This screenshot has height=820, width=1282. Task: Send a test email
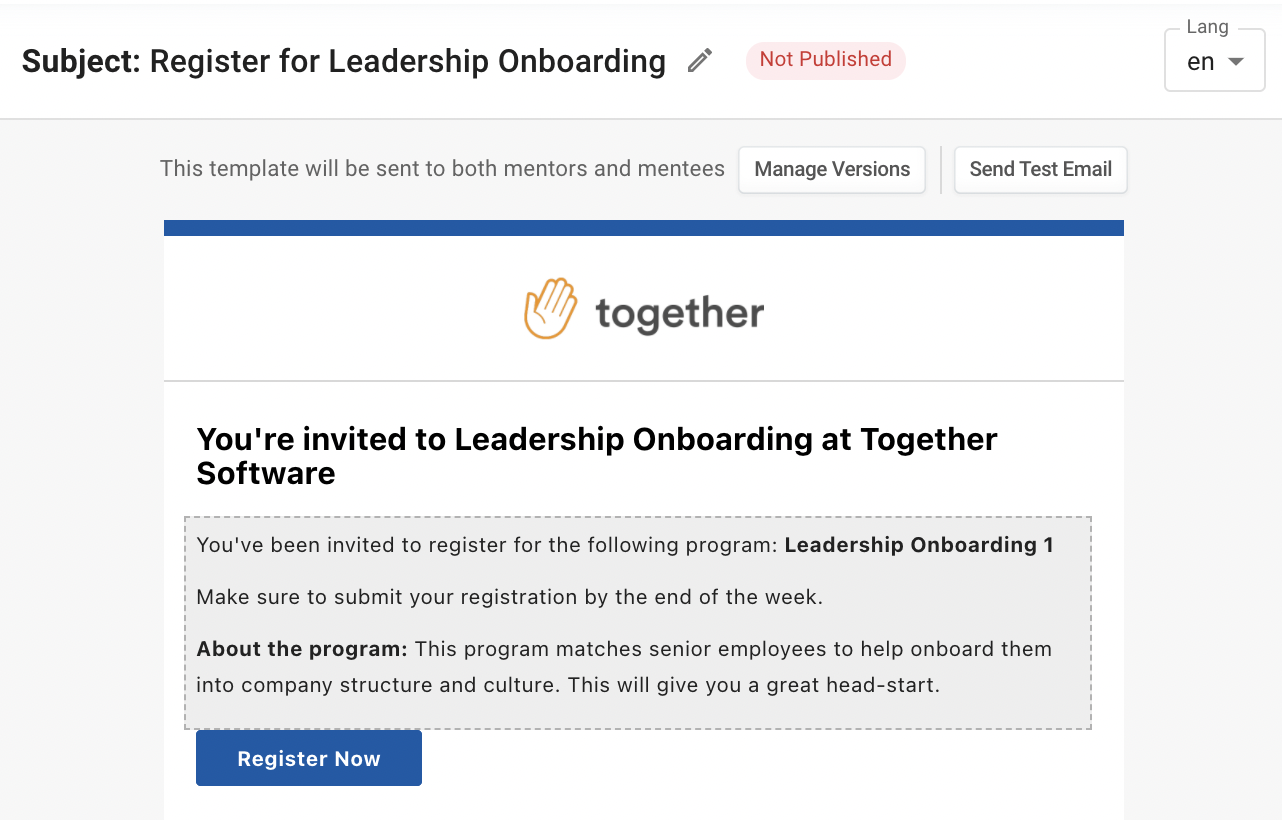(x=1041, y=169)
